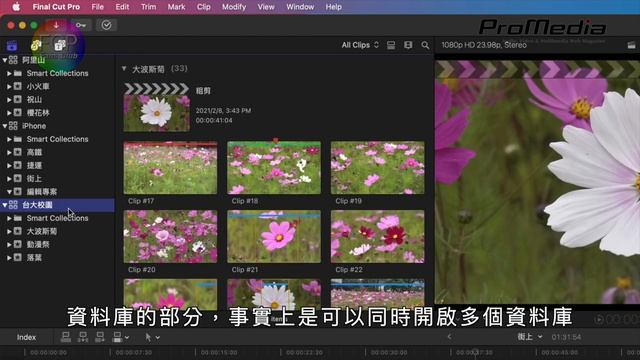The image size is (640, 360).
Task: Open the Apple menu
Action: coord(16,7)
